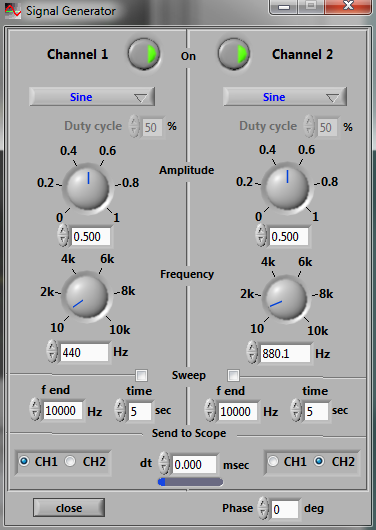Click Channel 2 sweep time field
Viewport: 376px width, 530px height.
[316, 411]
